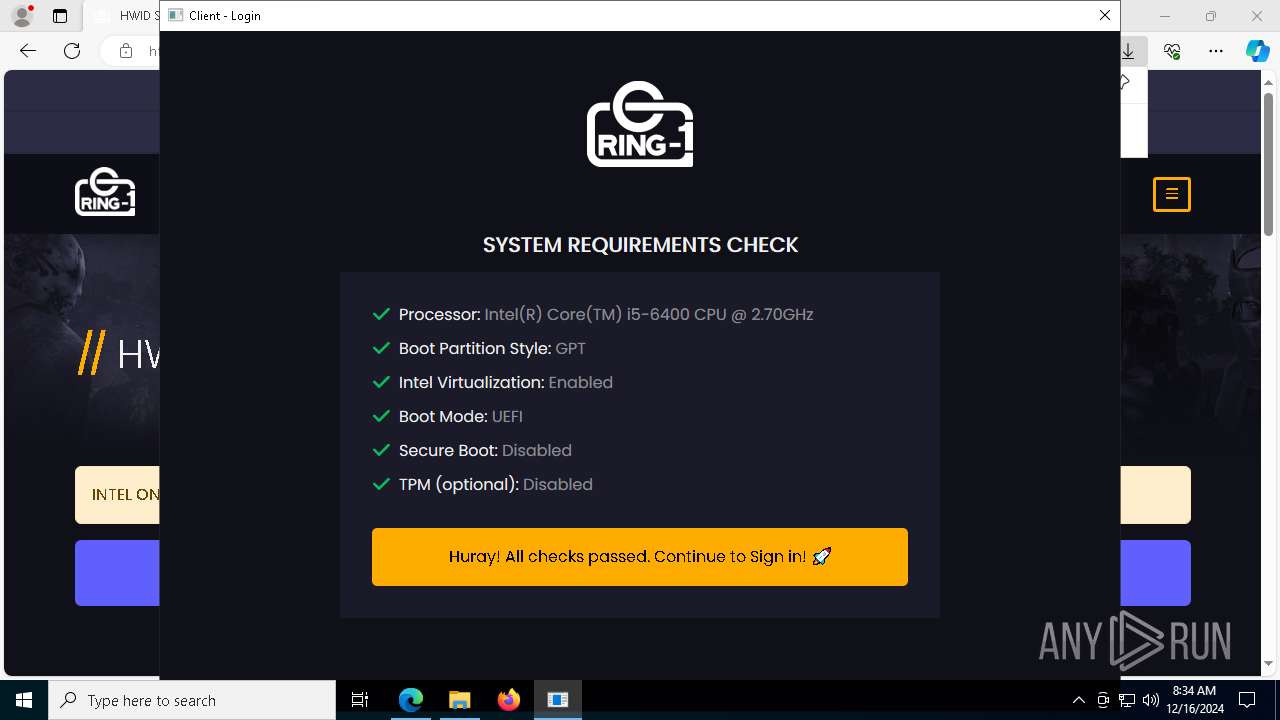Click the checkmark beside TPM (optional)

coord(381,484)
